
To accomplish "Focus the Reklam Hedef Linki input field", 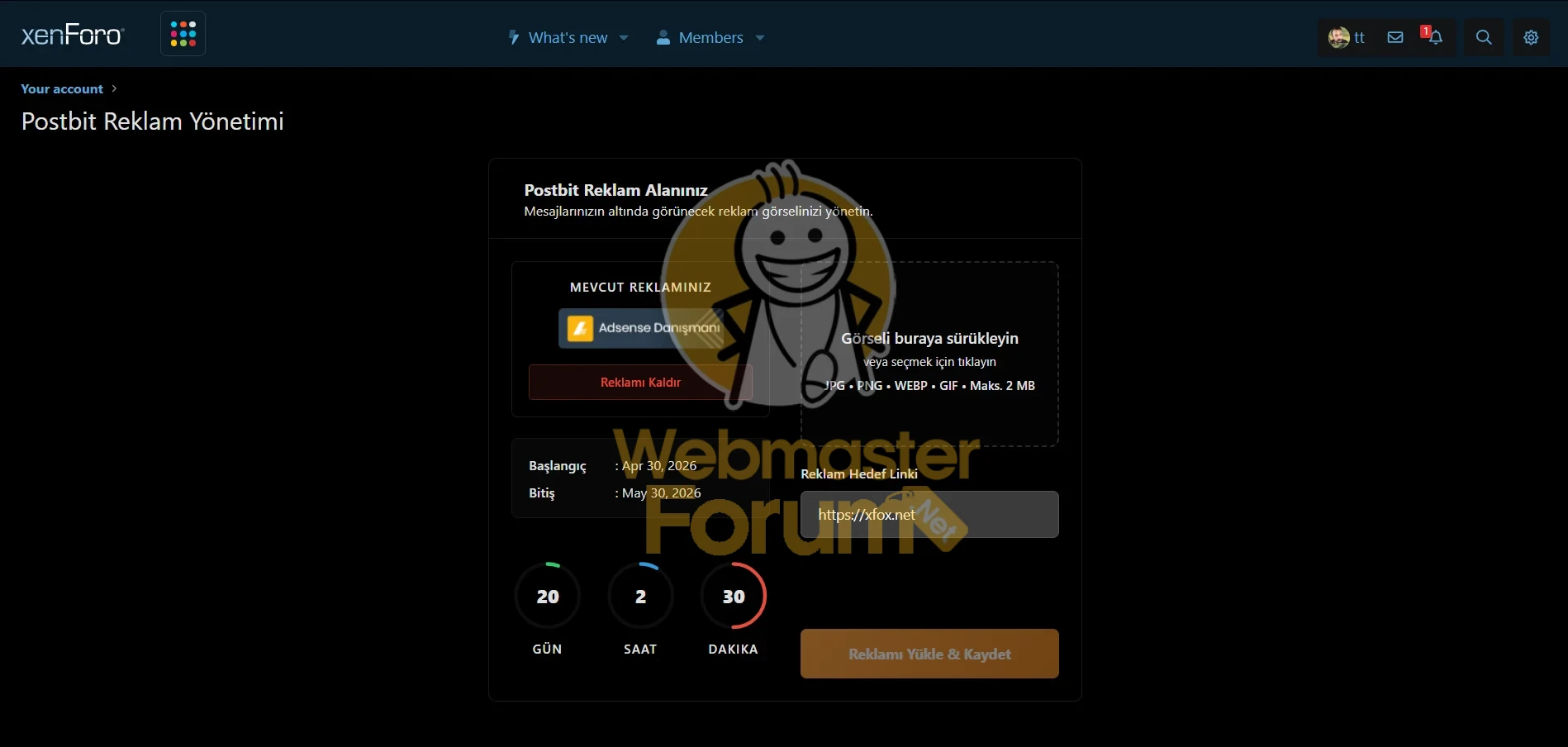I will [x=929, y=515].
